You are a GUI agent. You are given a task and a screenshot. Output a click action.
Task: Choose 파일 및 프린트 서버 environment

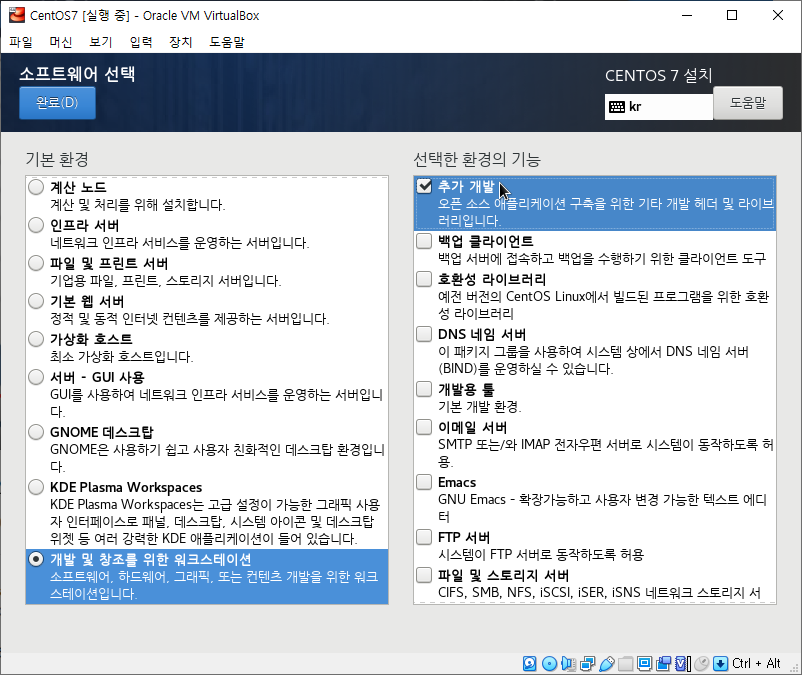click(36, 263)
